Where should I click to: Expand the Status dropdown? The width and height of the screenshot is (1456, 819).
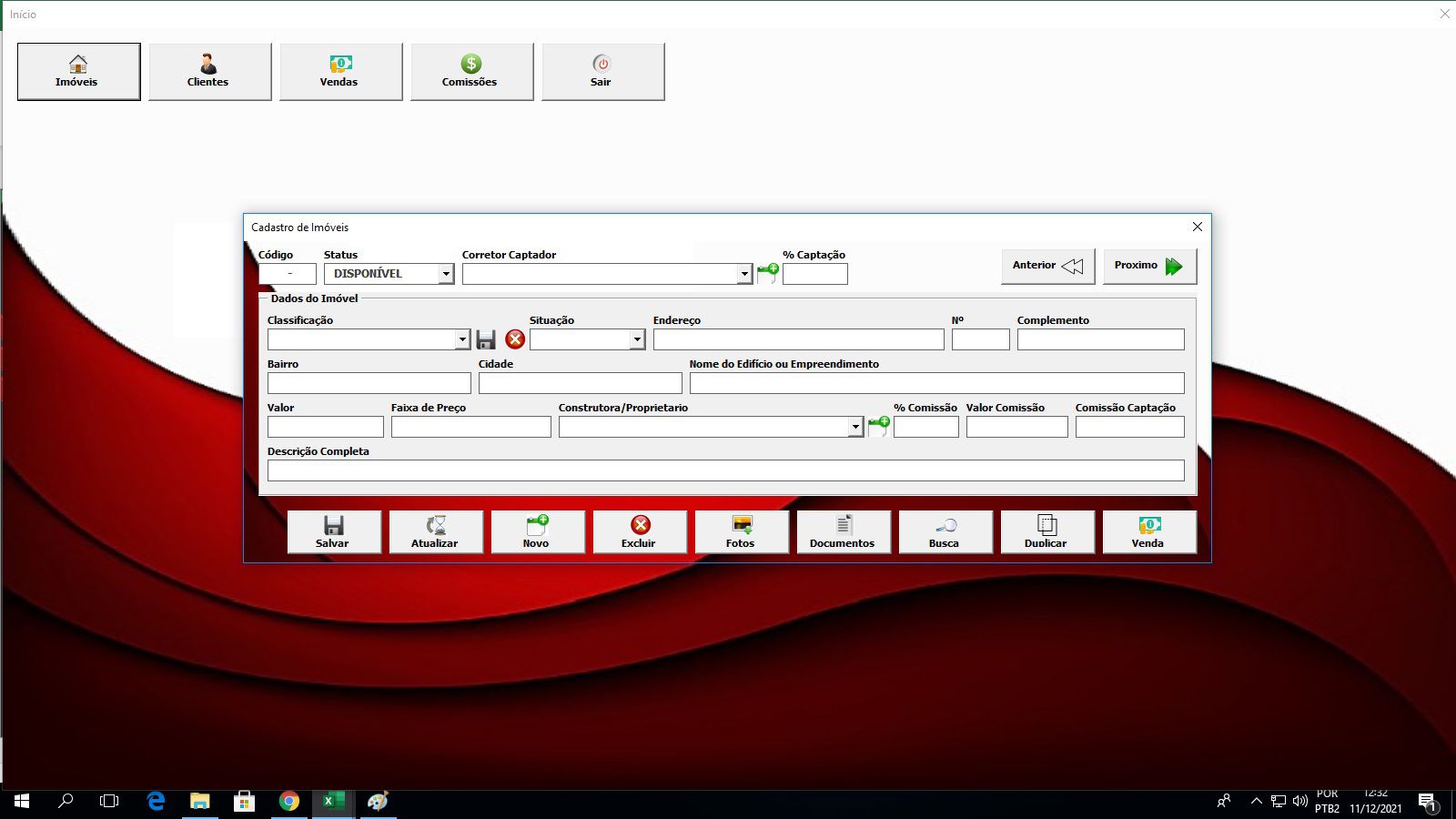446,274
